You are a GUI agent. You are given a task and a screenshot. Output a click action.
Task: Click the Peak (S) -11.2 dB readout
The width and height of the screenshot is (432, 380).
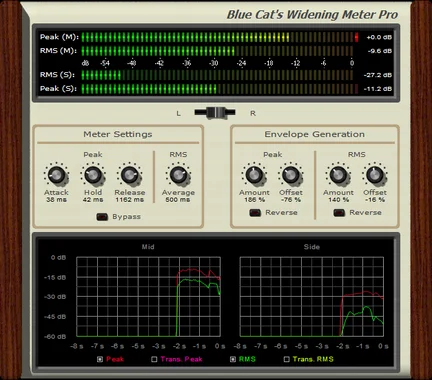(x=378, y=89)
